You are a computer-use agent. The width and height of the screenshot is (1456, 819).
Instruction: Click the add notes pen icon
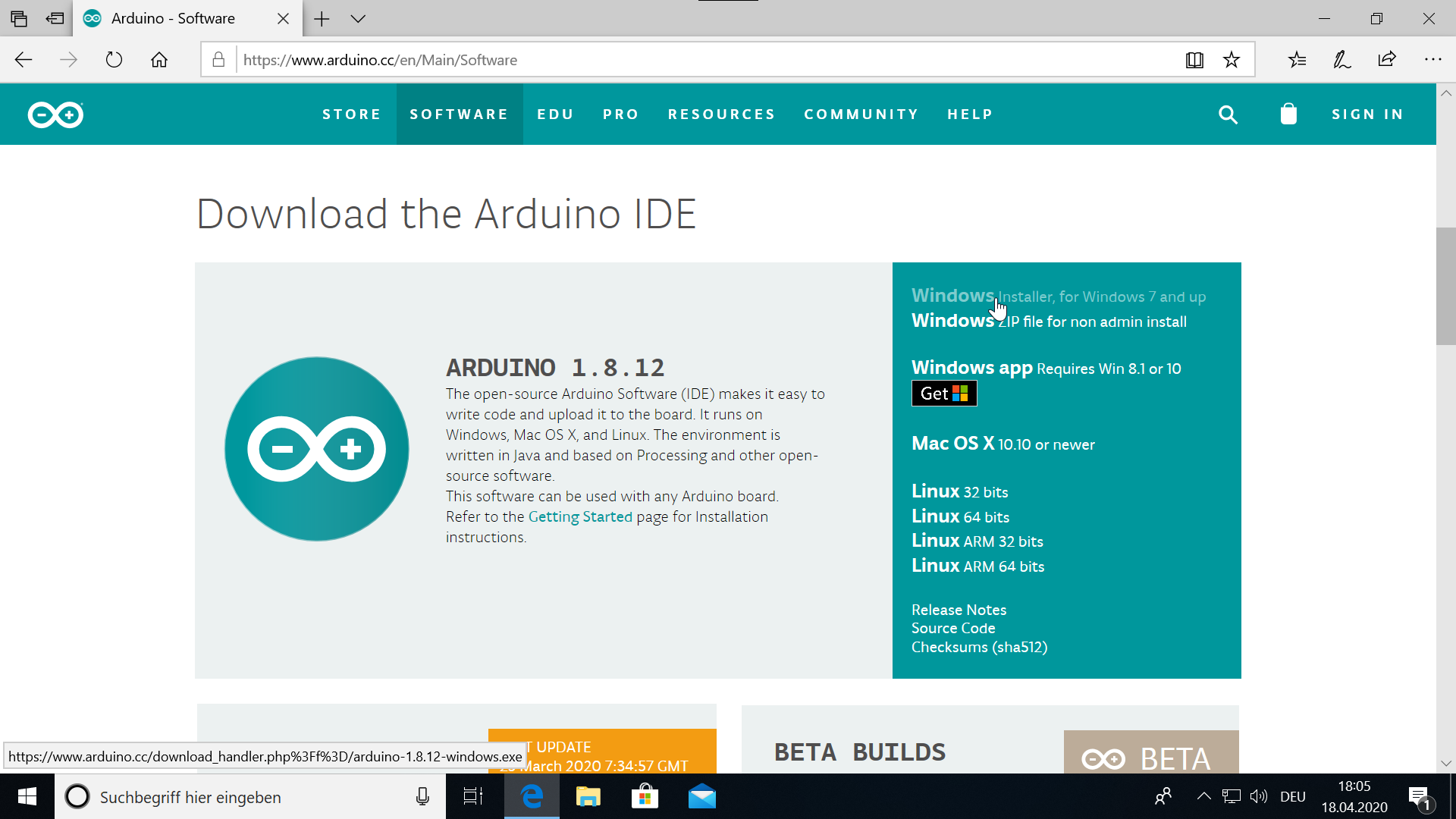point(1342,60)
